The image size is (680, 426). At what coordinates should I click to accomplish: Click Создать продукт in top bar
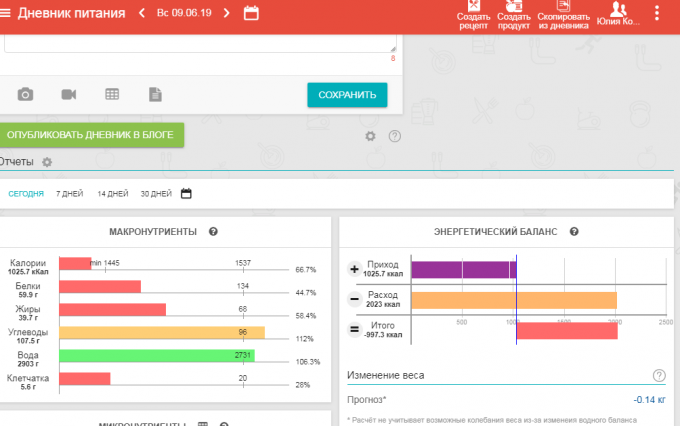pos(514,16)
